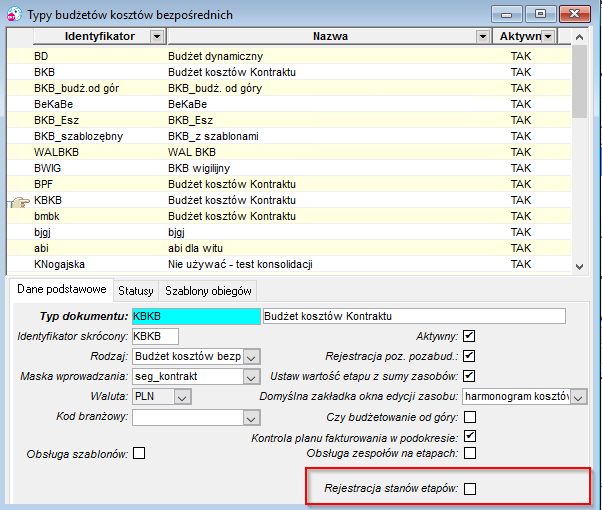Select the BWIG row

(289, 168)
